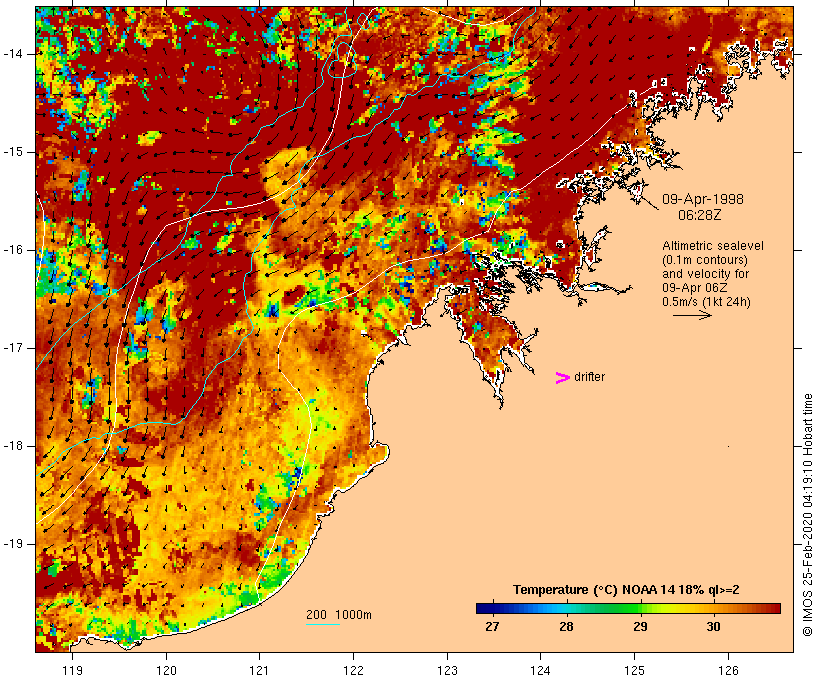Viewport: 820px width, 680px height.
Task: Click the time label 06:28Z
Action: coord(700,215)
